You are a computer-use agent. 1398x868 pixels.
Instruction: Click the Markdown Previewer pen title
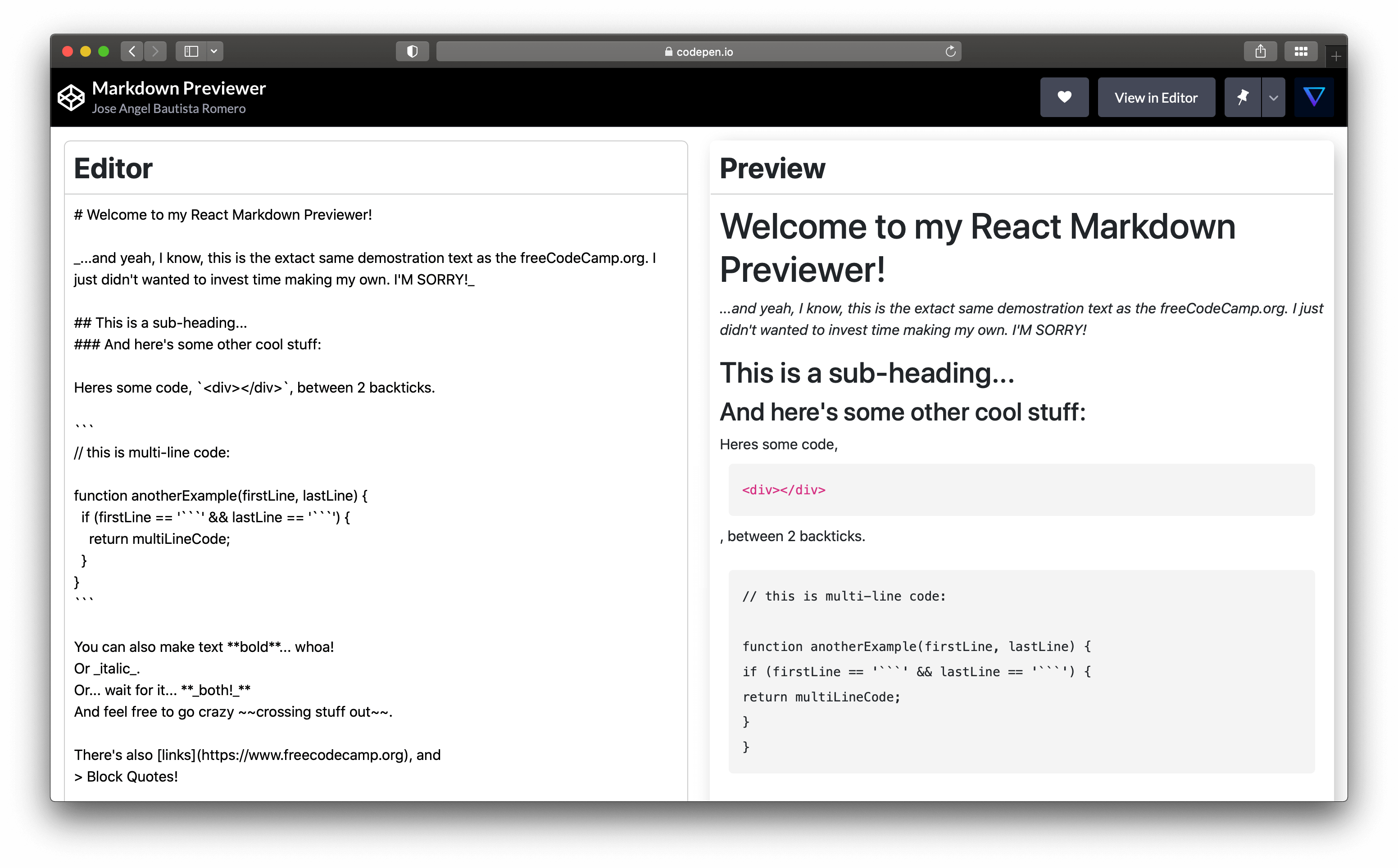[178, 88]
